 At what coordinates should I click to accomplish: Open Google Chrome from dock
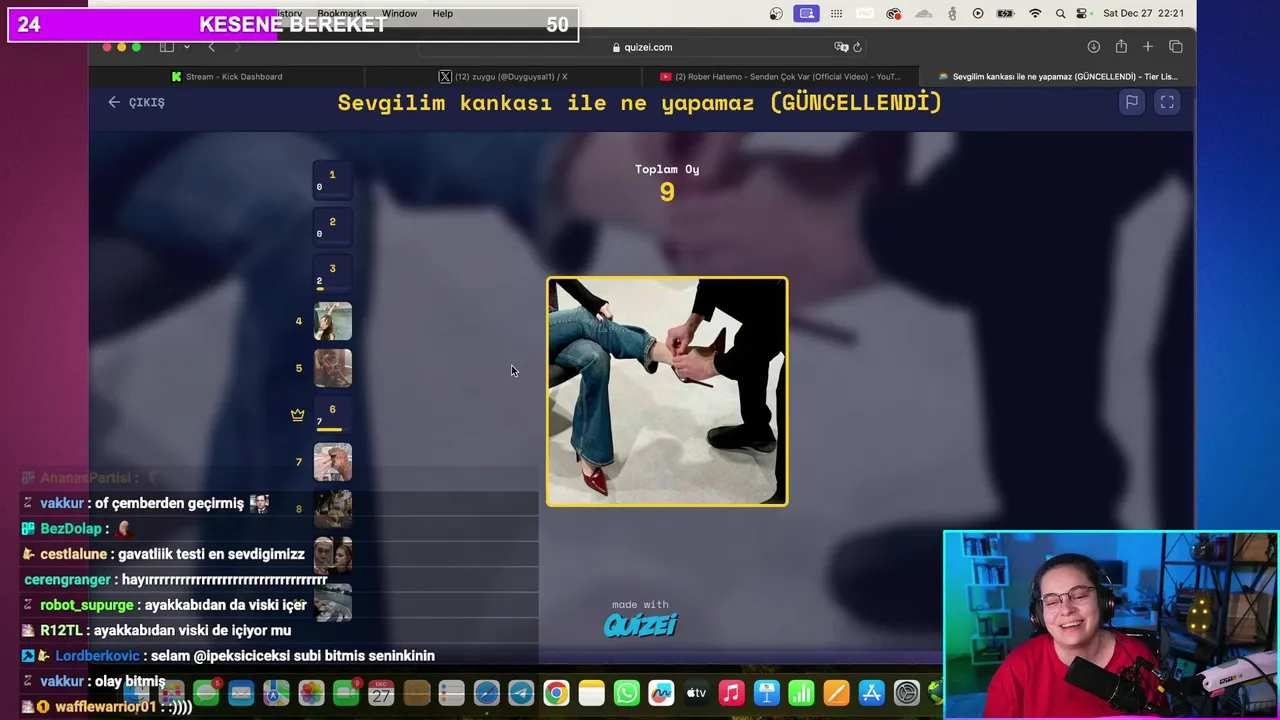556,693
